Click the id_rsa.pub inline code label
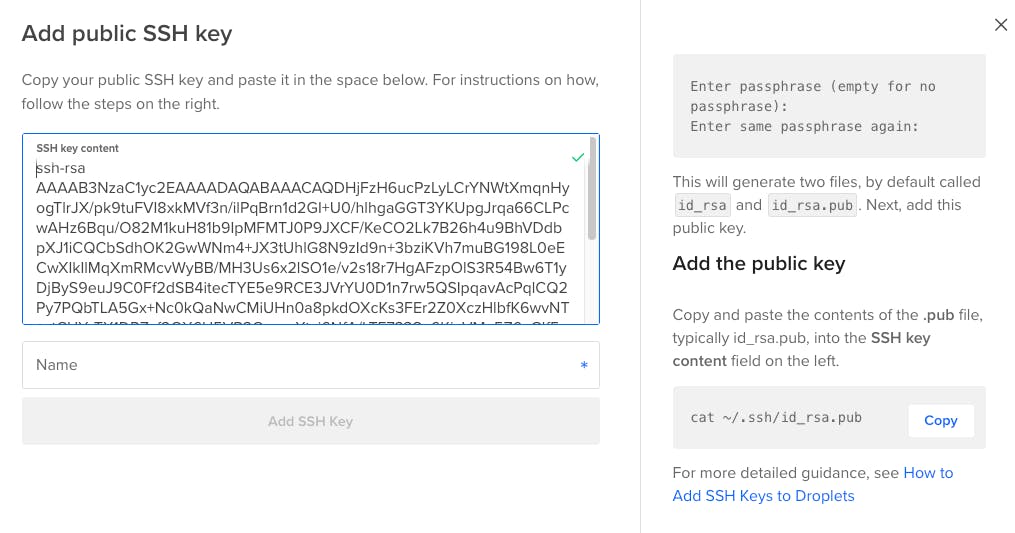 tap(812, 205)
